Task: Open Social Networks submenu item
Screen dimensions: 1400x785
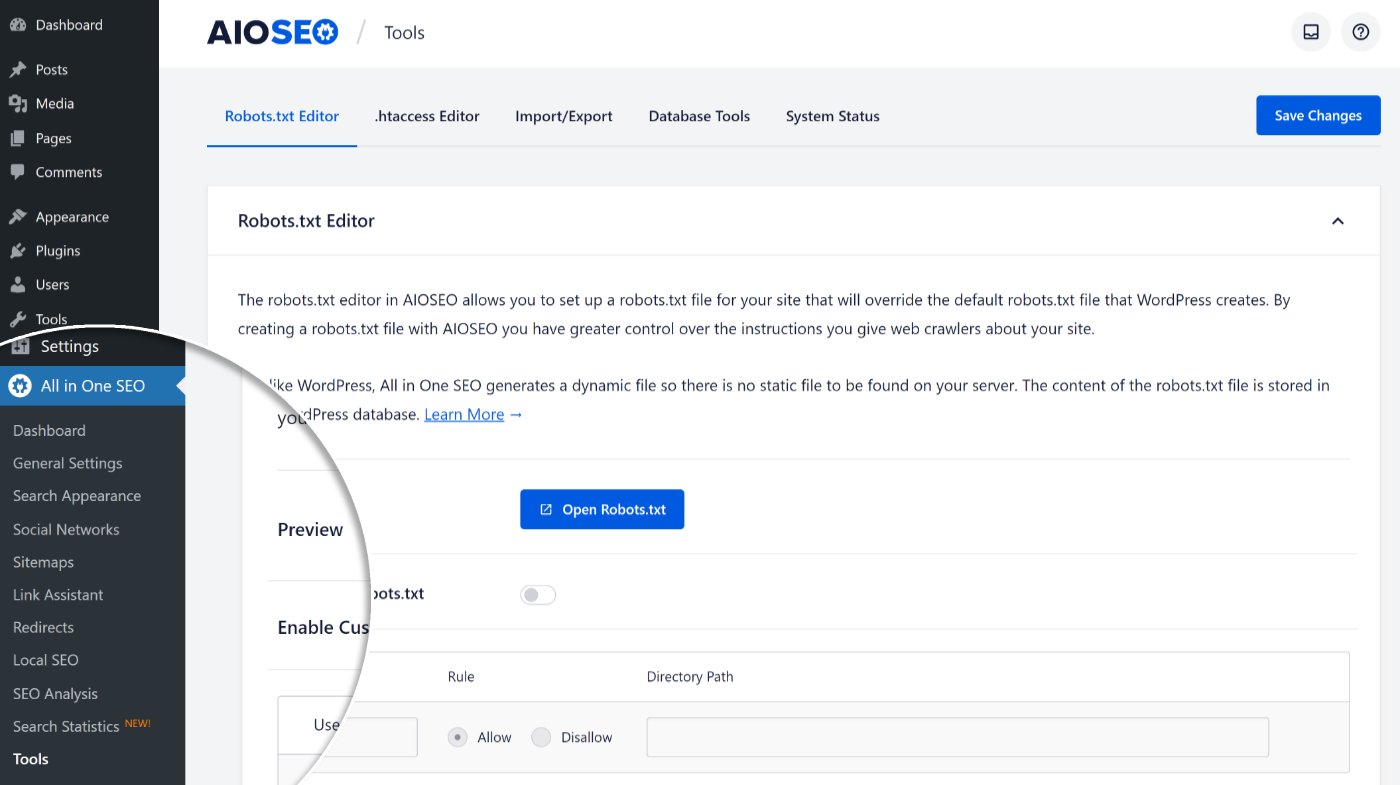Action: coord(66,529)
